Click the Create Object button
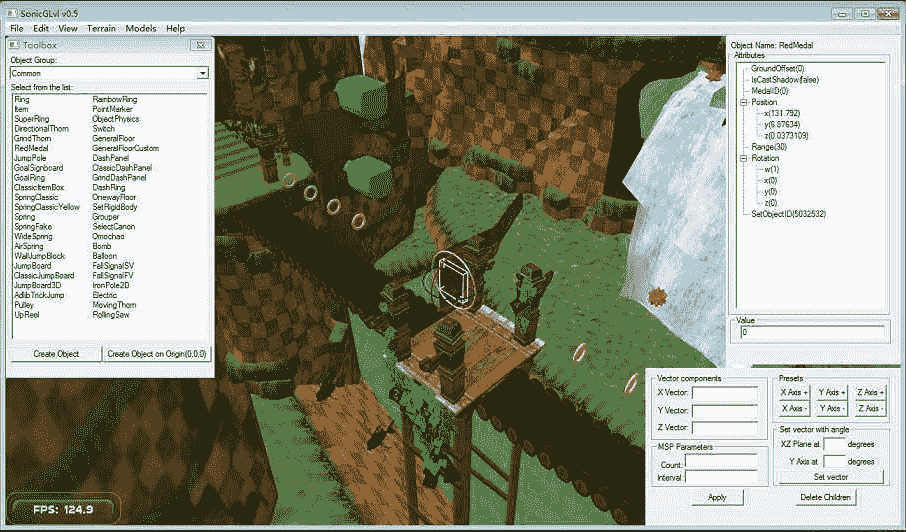906x532 pixels. [56, 354]
